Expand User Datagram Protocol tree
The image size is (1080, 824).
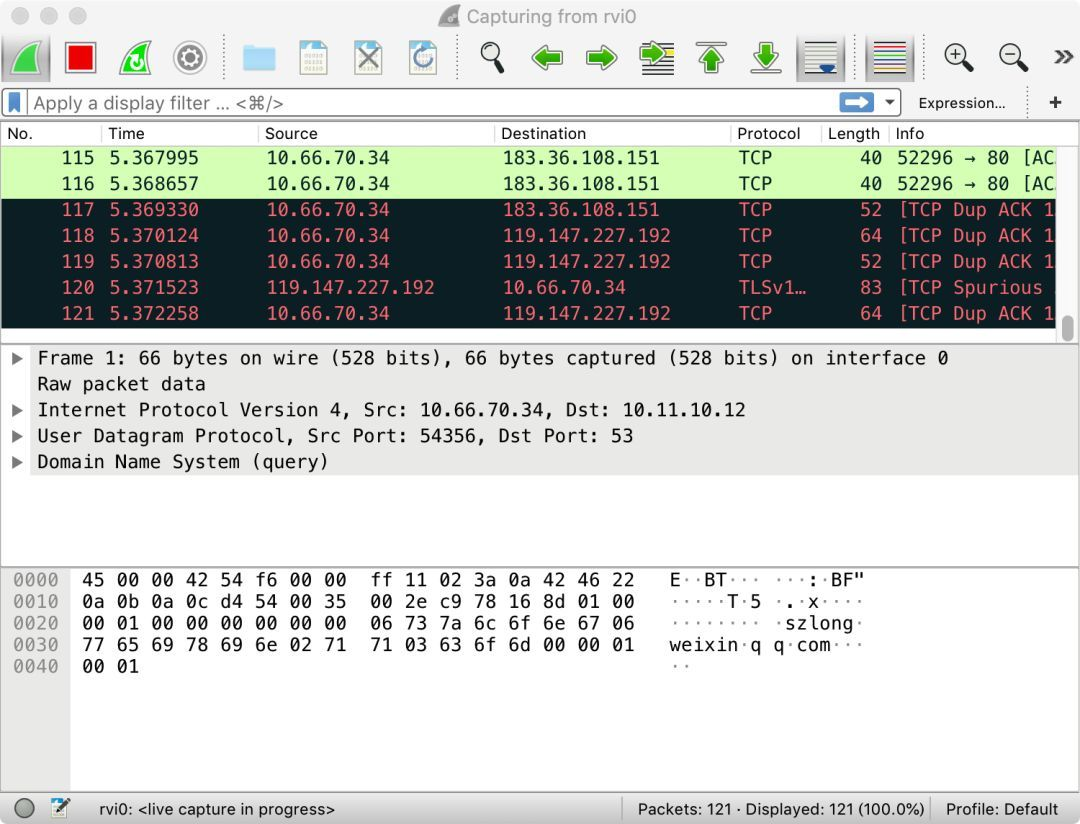17,436
